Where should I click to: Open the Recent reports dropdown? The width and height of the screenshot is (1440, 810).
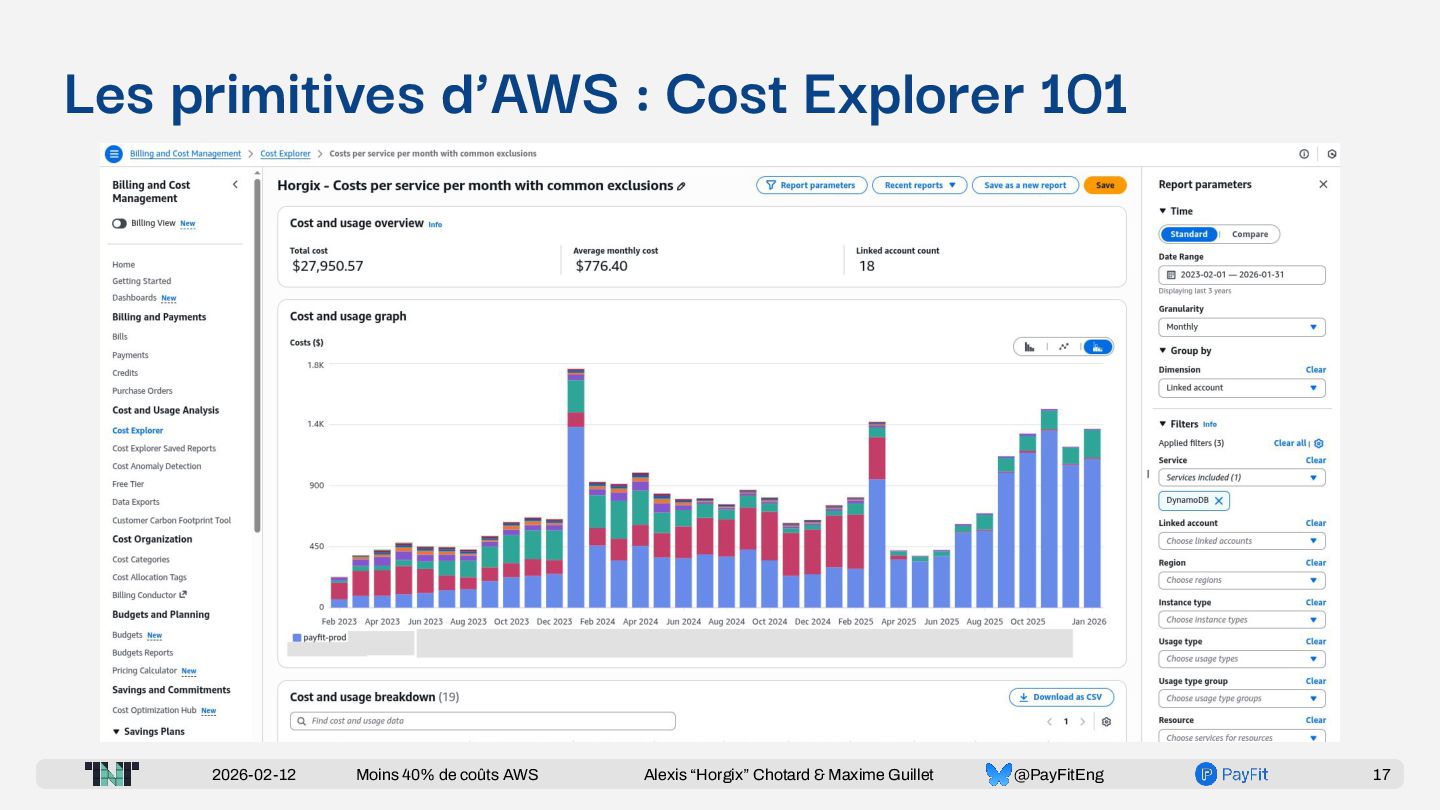[920, 185]
